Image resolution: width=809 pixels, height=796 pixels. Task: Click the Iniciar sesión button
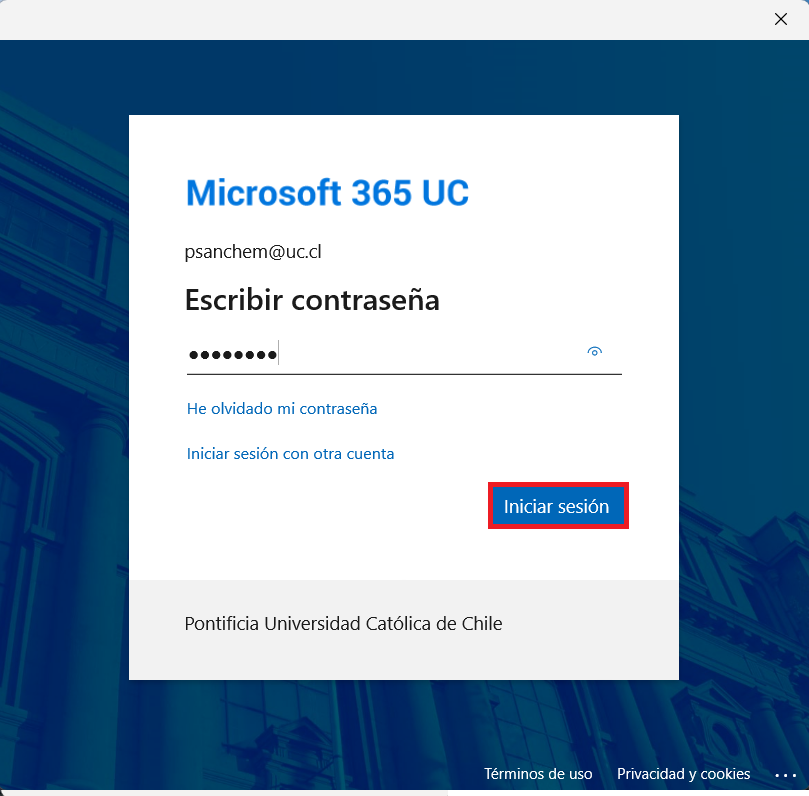point(558,506)
